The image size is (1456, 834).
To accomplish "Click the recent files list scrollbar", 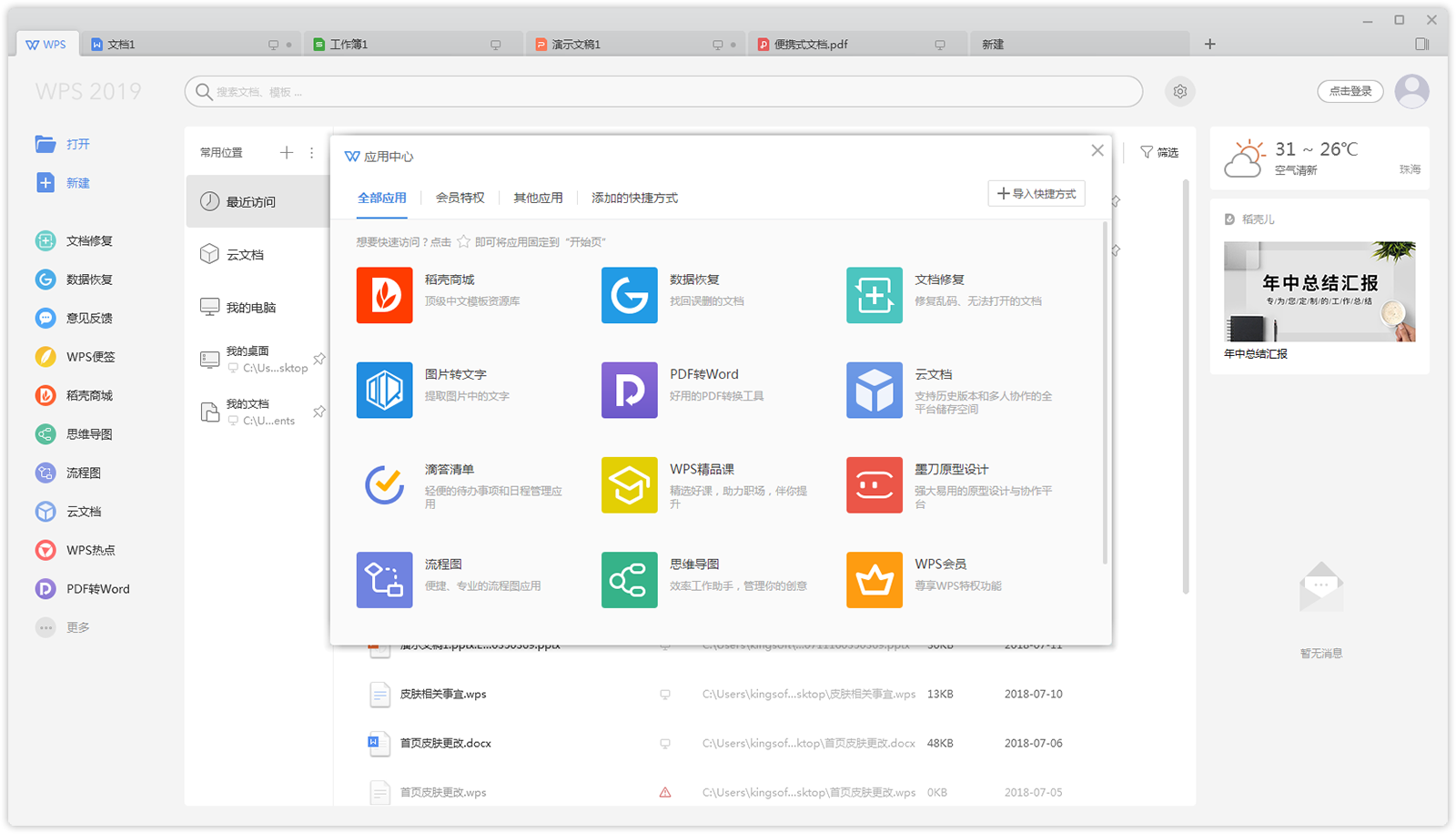I will pos(1186,387).
